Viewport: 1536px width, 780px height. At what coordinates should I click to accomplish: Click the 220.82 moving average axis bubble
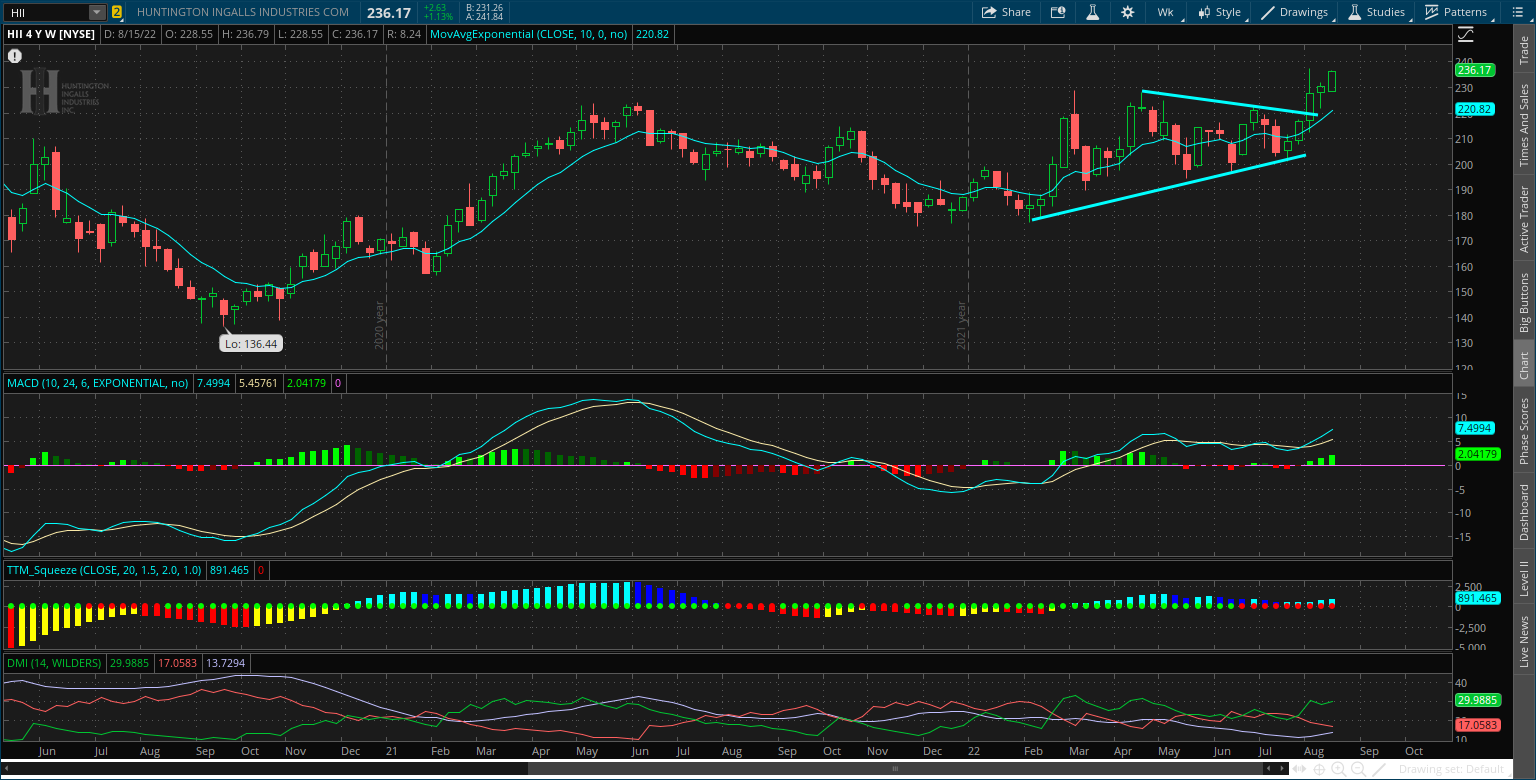pos(1475,109)
